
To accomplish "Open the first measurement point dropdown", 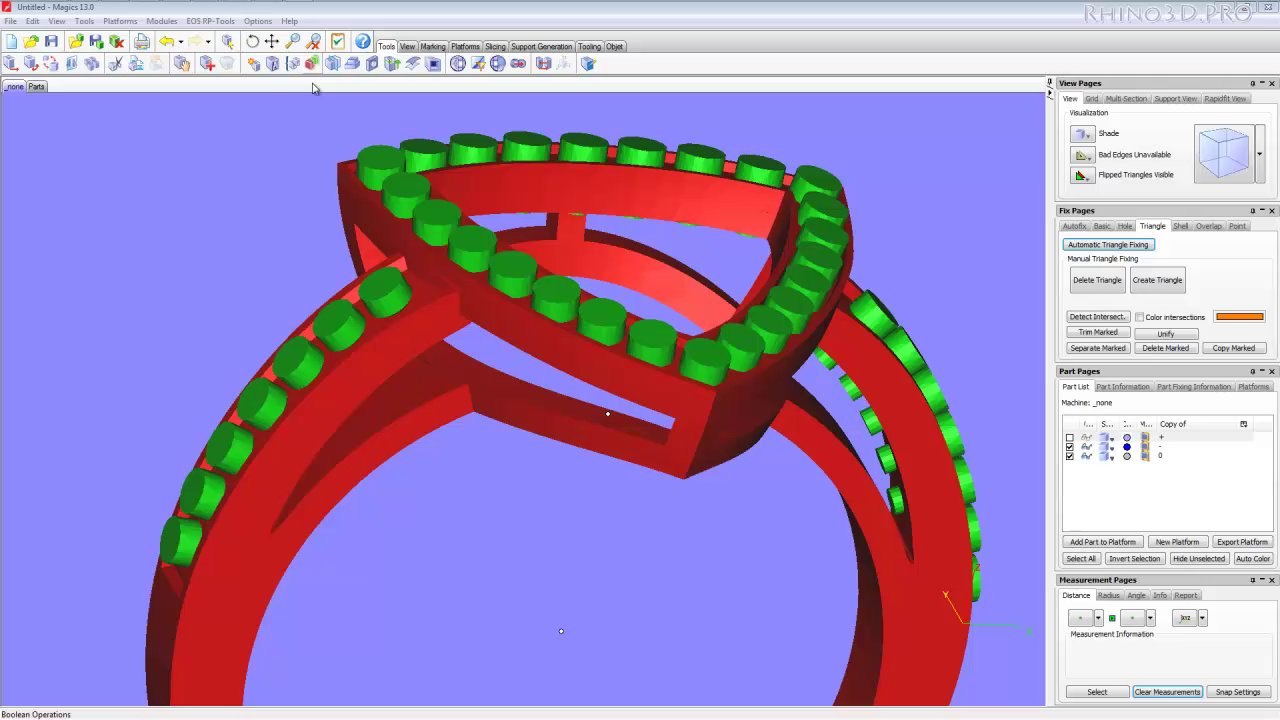I will pyautogui.click(x=1097, y=618).
